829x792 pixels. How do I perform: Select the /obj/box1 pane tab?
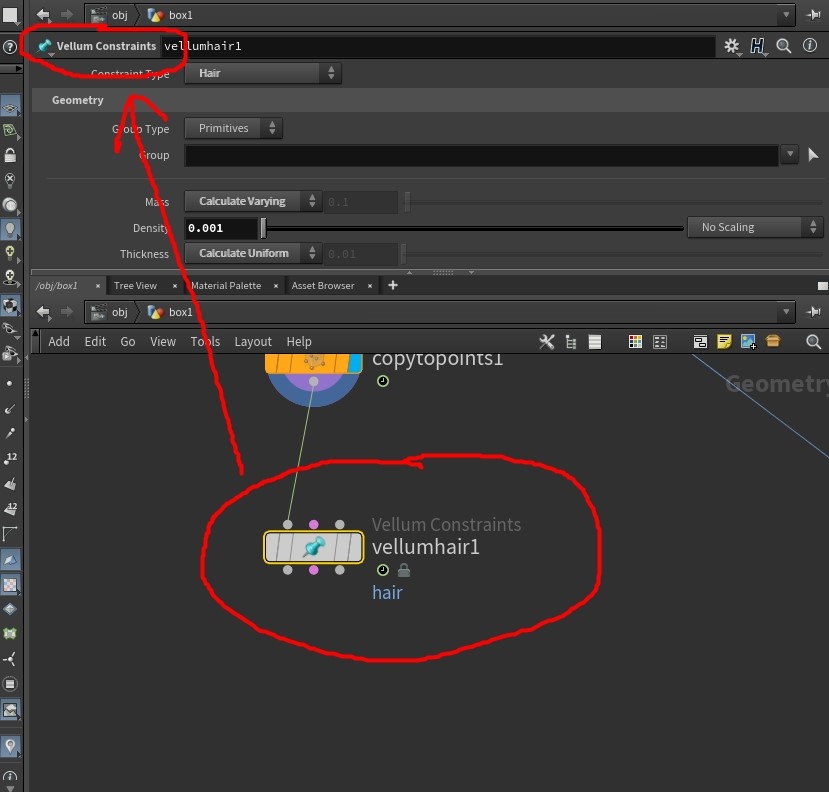[x=57, y=286]
